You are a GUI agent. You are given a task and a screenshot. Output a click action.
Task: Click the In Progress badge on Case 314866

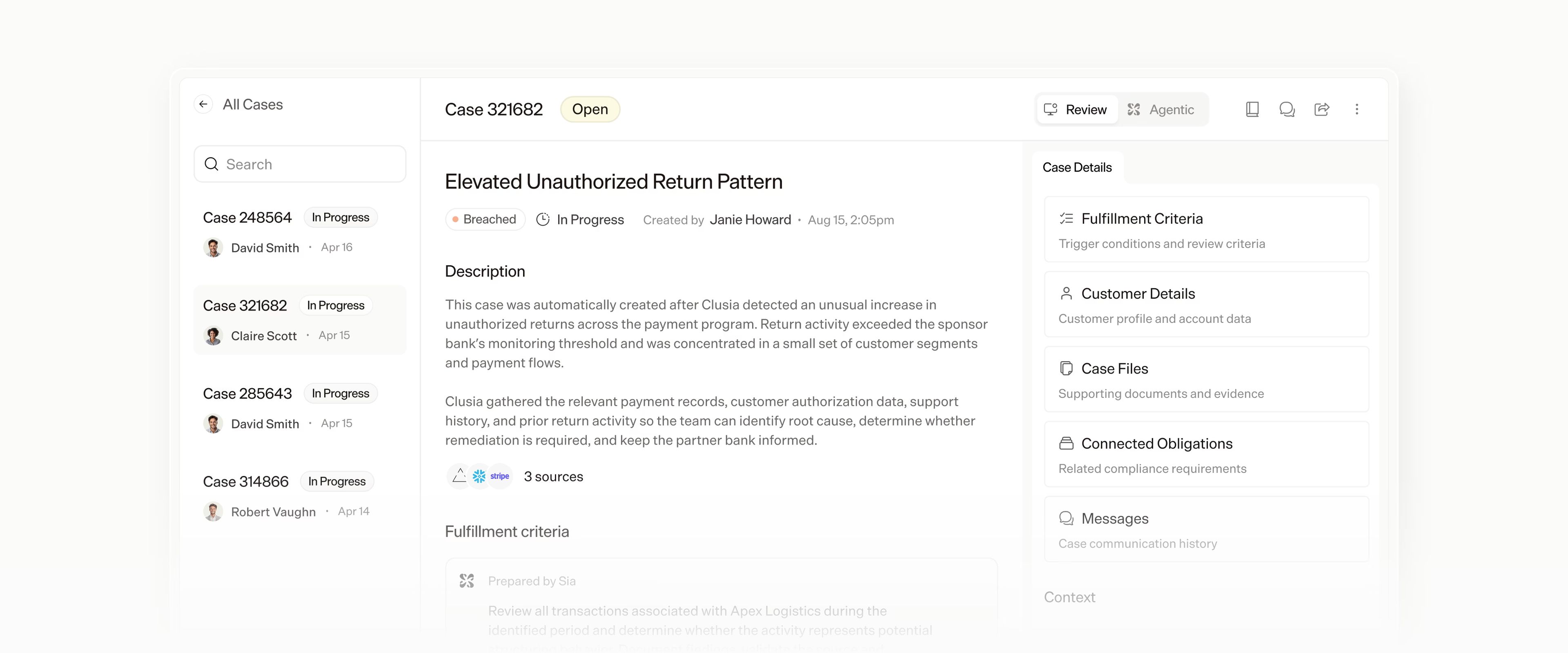(336, 481)
